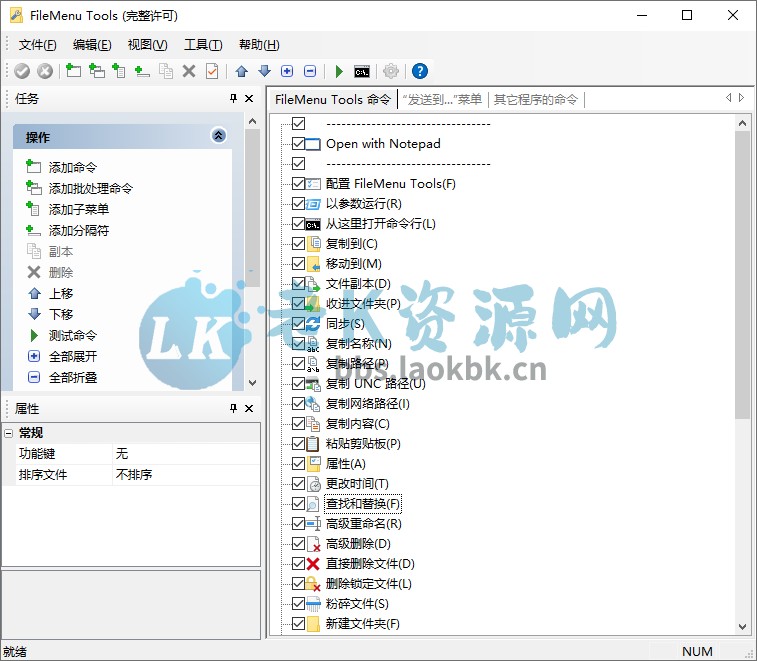This screenshot has height=661, width=757.
Task: Click the red X icon for 直接删除文件(D)
Action: coord(313,563)
